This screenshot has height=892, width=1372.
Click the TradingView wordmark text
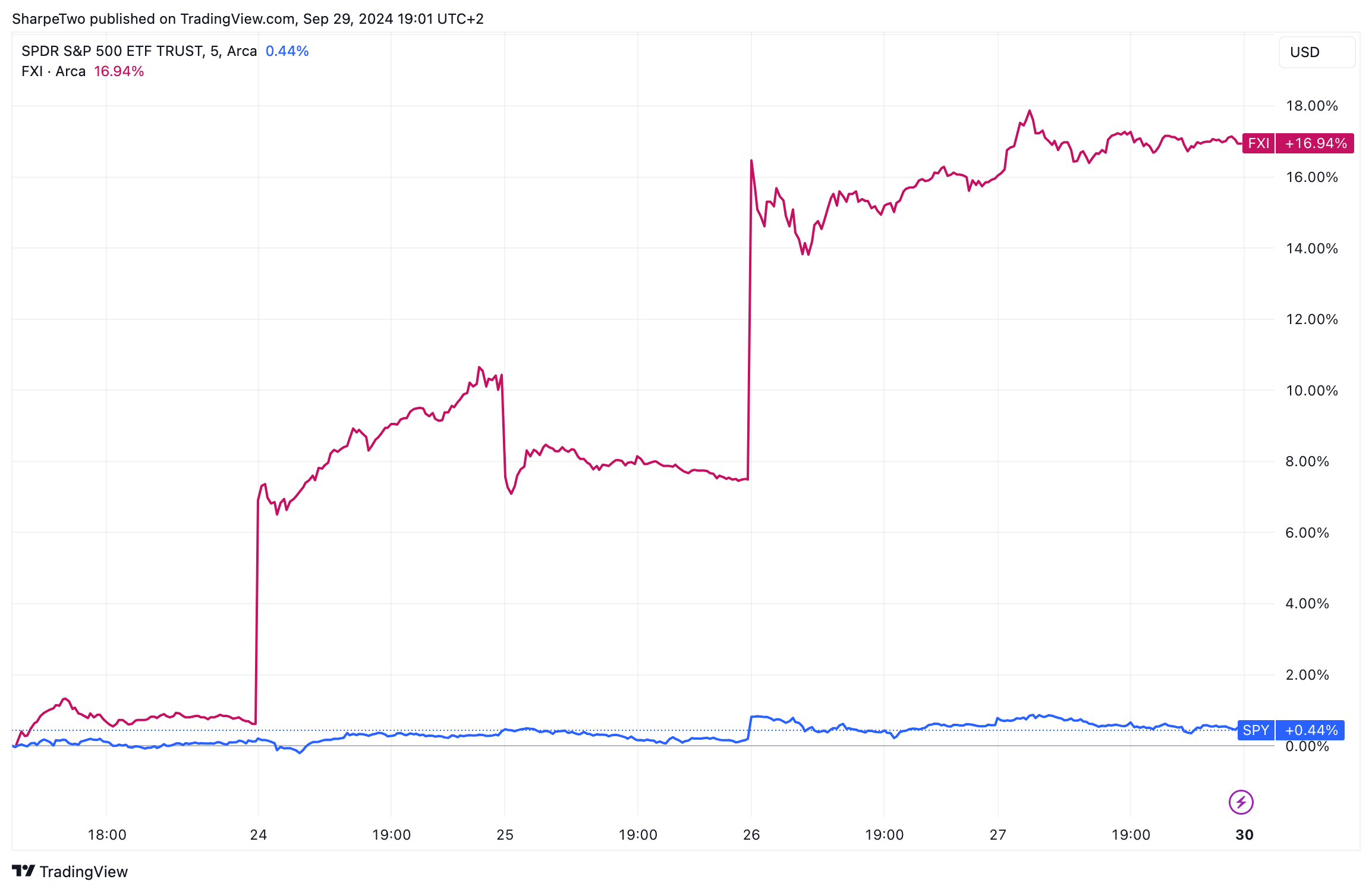84,872
